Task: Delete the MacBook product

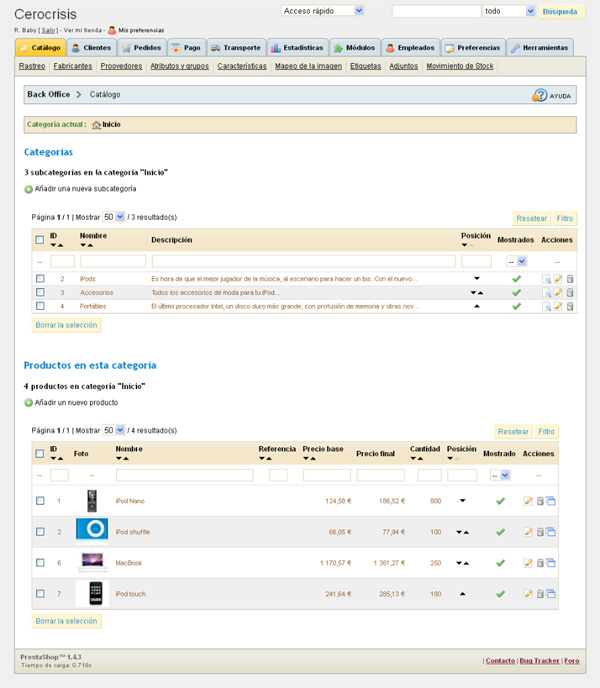Action: coord(540,563)
